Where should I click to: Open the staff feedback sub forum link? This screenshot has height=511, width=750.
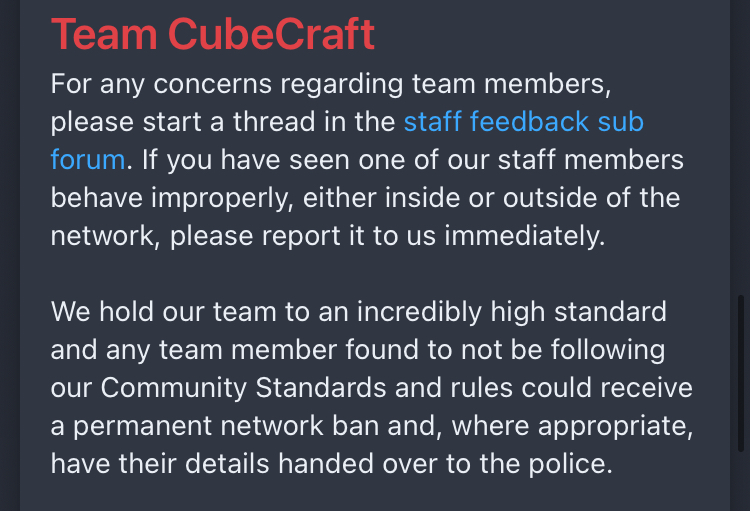[523, 122]
